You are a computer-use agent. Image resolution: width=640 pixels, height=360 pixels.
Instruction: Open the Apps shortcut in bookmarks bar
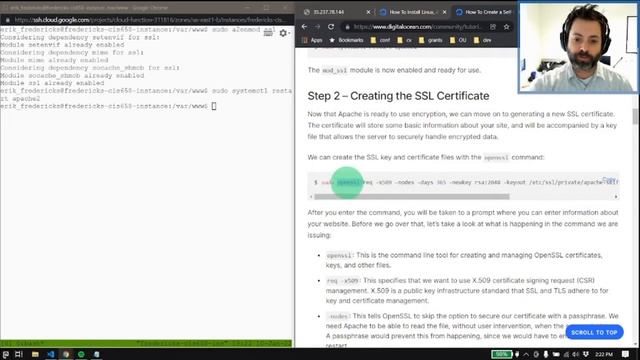(x=312, y=40)
